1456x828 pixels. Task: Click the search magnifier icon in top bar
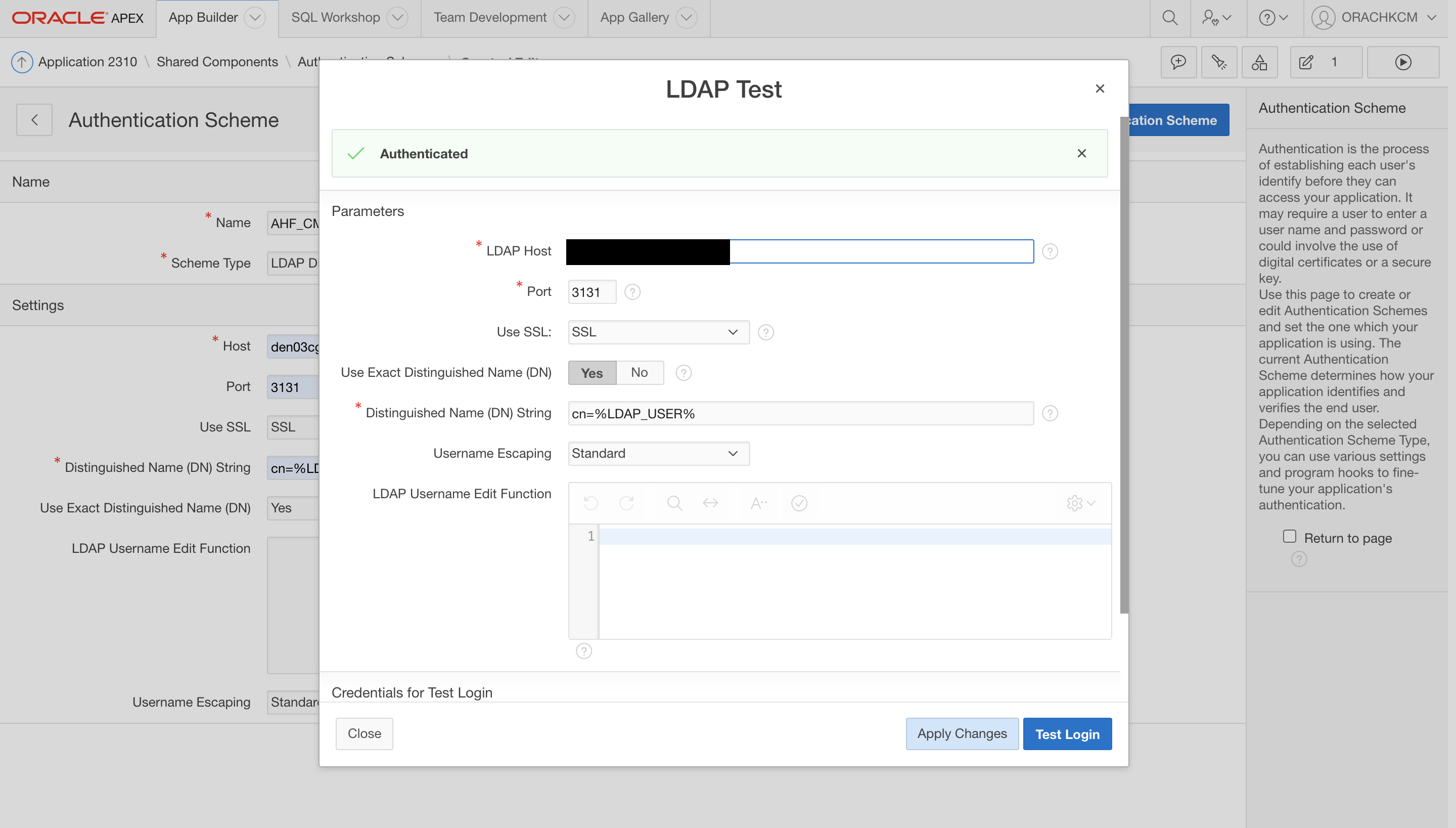1169,18
